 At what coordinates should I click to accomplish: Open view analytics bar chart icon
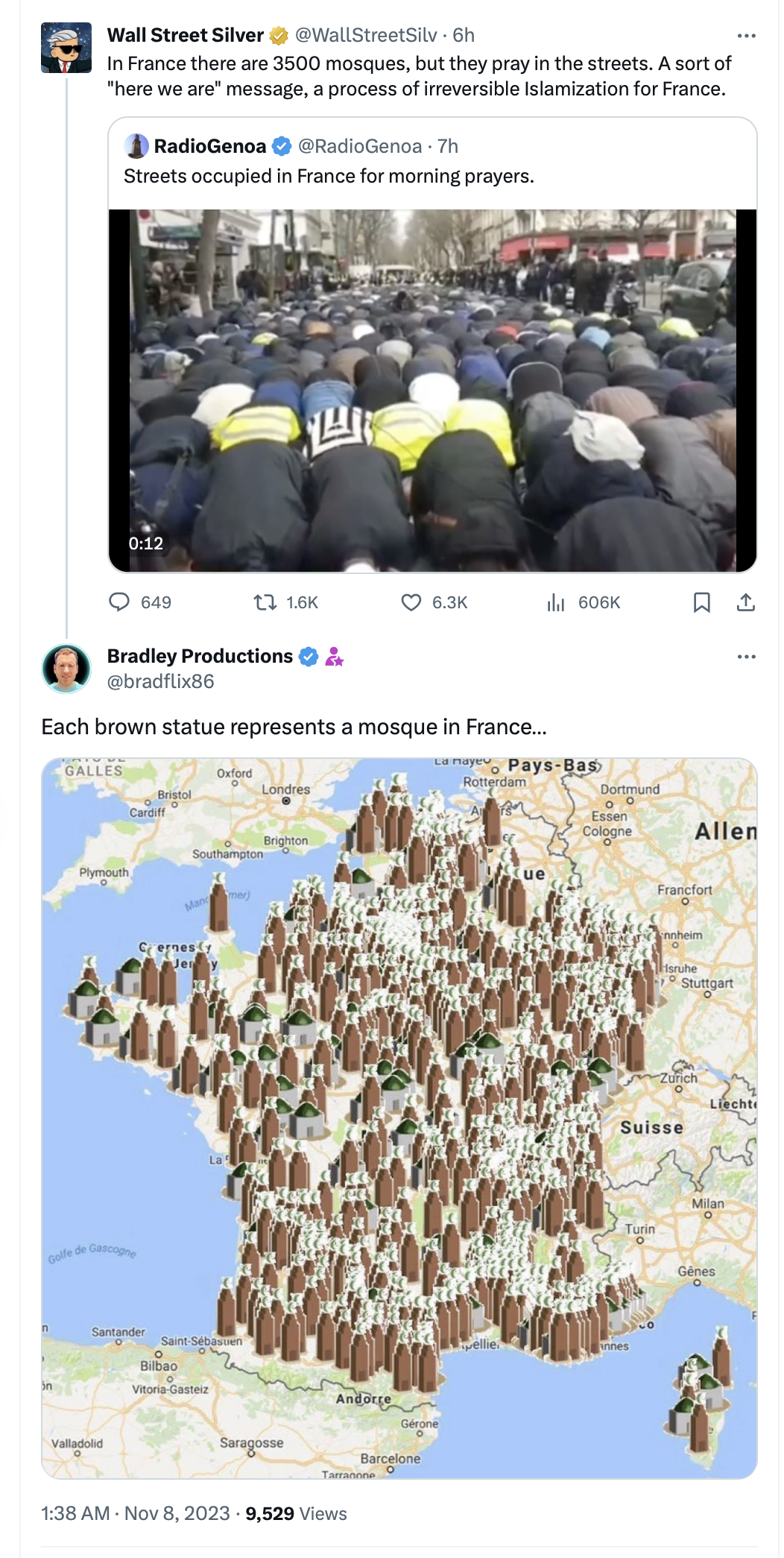pyautogui.click(x=556, y=602)
